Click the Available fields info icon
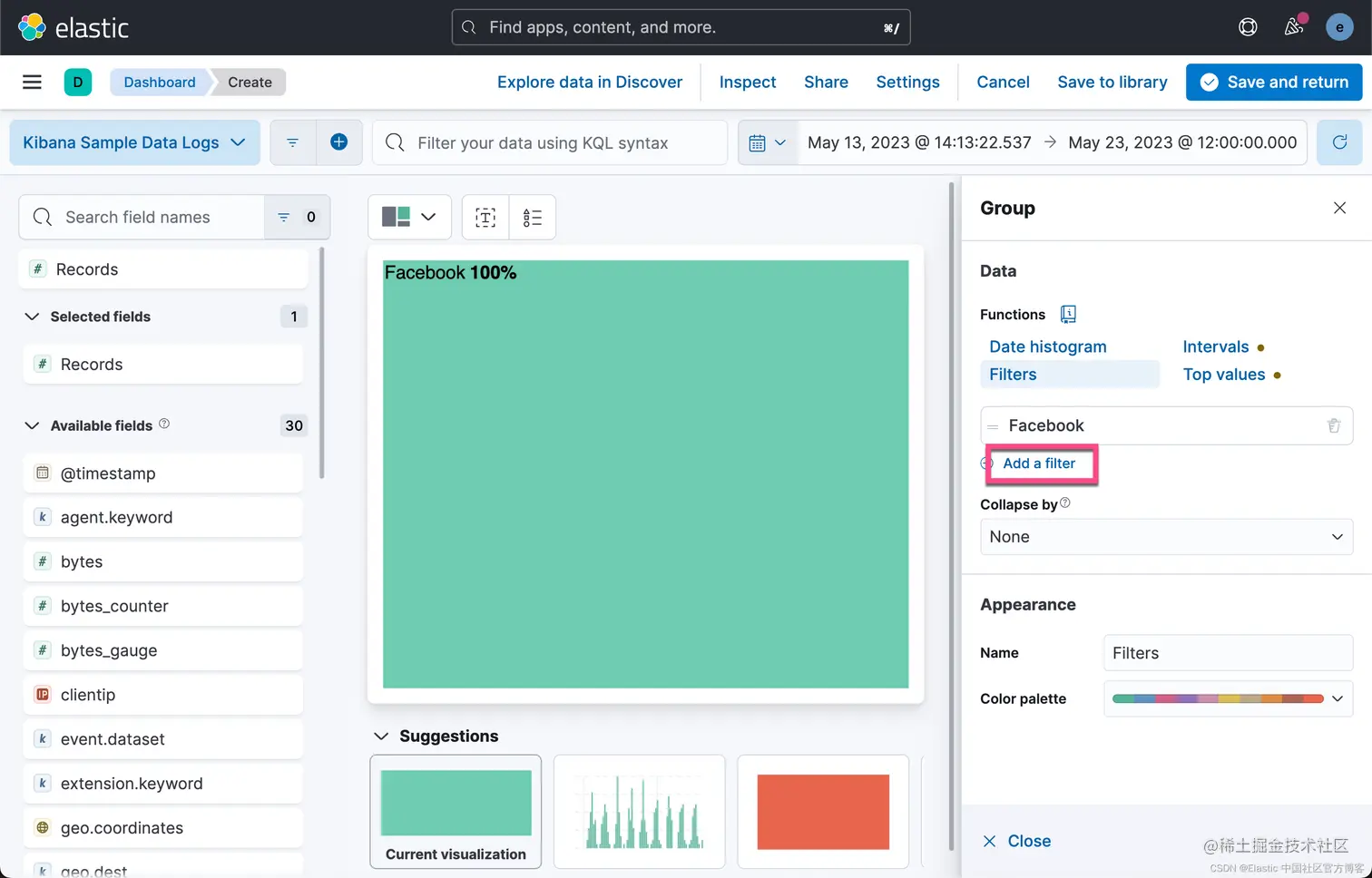 click(x=164, y=424)
